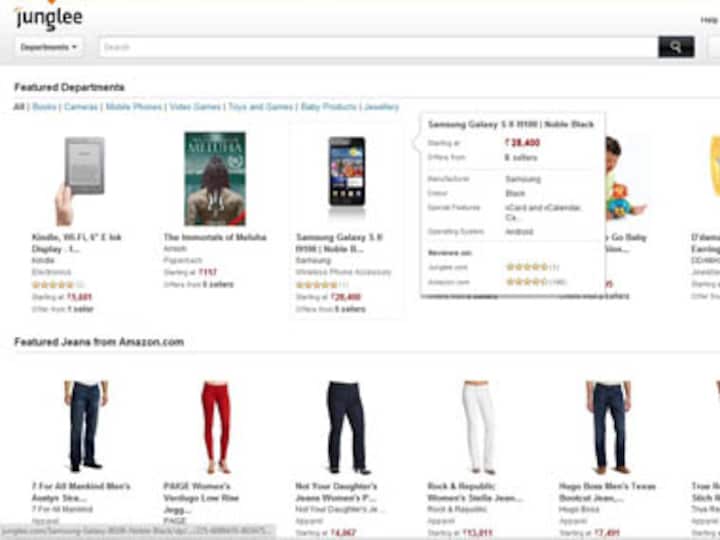Viewport: 720px width, 540px height.
Task: Select the Toys and Games filter
Action: coord(260,107)
